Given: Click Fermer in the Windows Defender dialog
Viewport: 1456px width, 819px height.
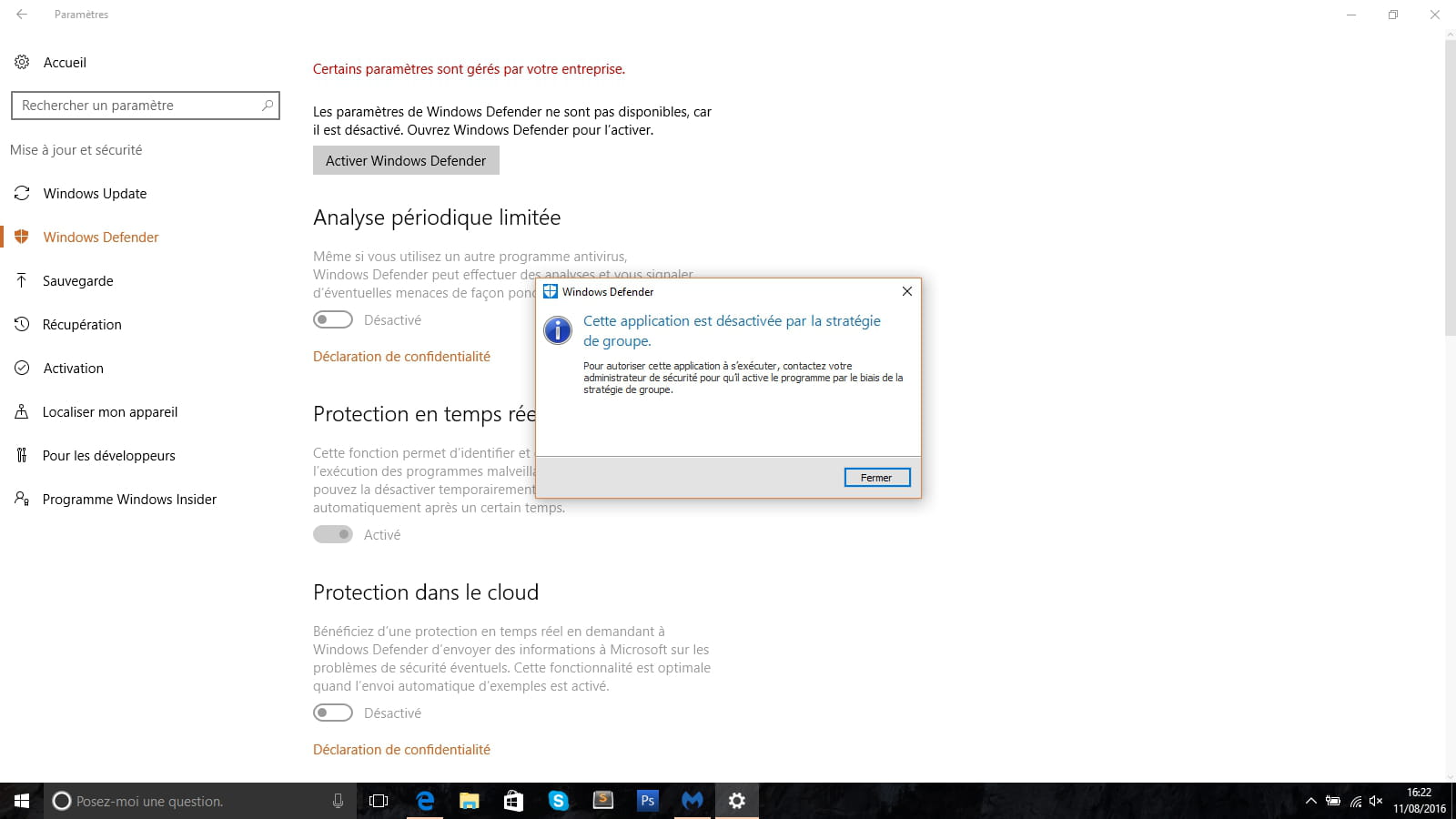Looking at the screenshot, I should click(x=877, y=478).
